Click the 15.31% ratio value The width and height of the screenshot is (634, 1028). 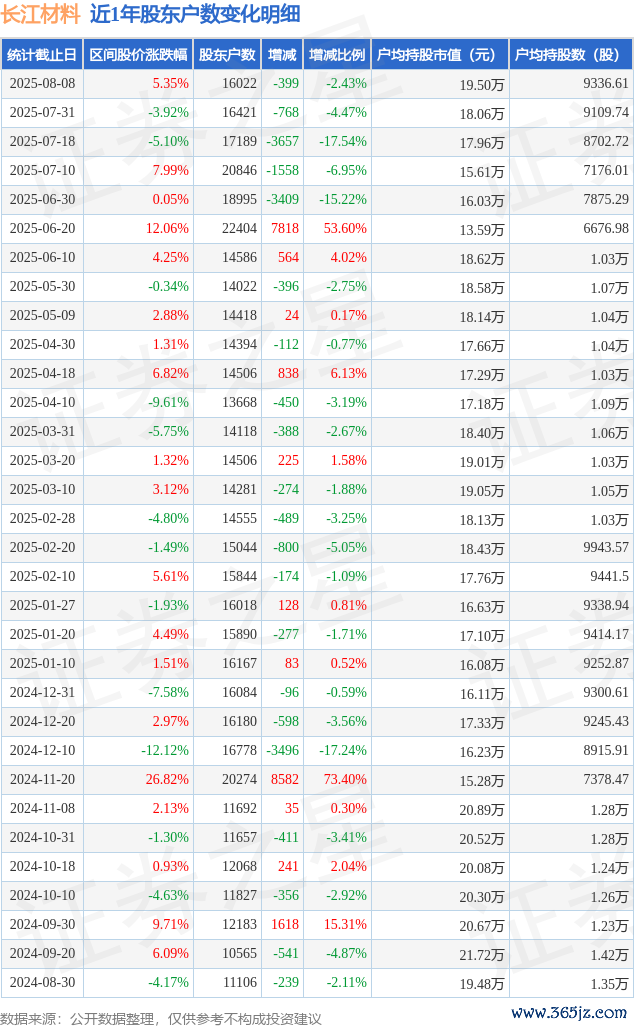[346, 924]
